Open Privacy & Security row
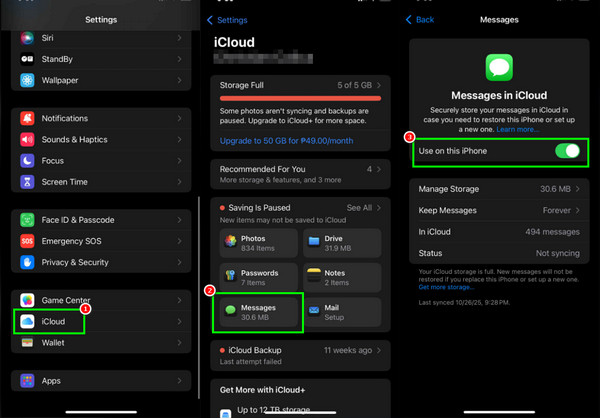Viewport: 600px width, 418px height. (x=101, y=262)
